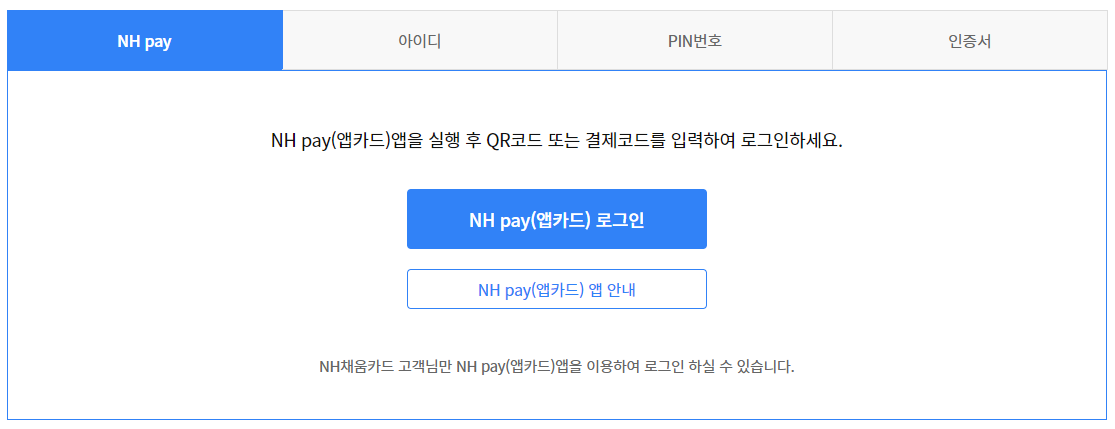Screen dimensions: 1115x429
Task: Select the NH pay tab
Action: [x=145, y=41]
